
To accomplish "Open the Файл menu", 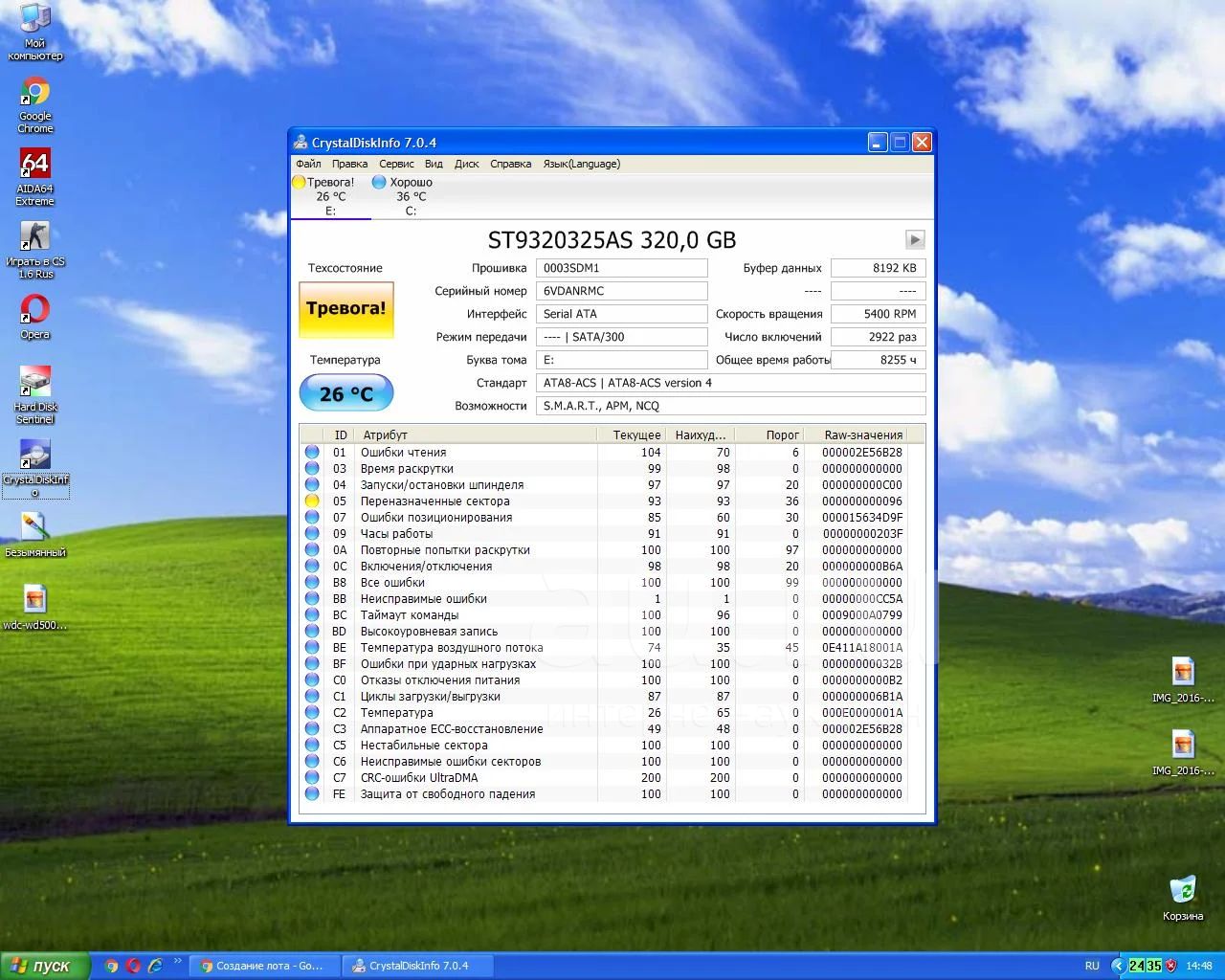I will point(308,164).
